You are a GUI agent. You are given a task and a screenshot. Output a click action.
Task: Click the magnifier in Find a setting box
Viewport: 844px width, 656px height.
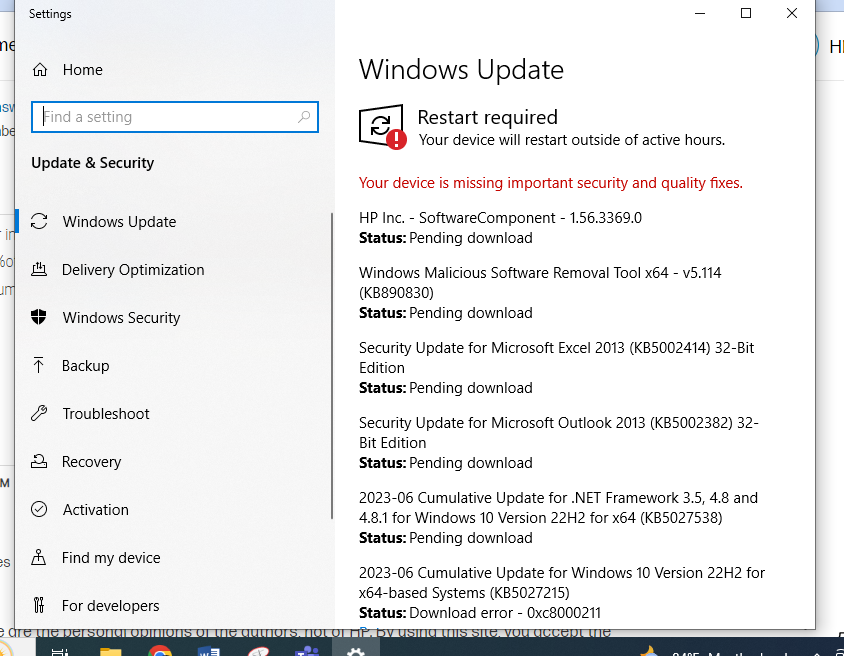[303, 117]
